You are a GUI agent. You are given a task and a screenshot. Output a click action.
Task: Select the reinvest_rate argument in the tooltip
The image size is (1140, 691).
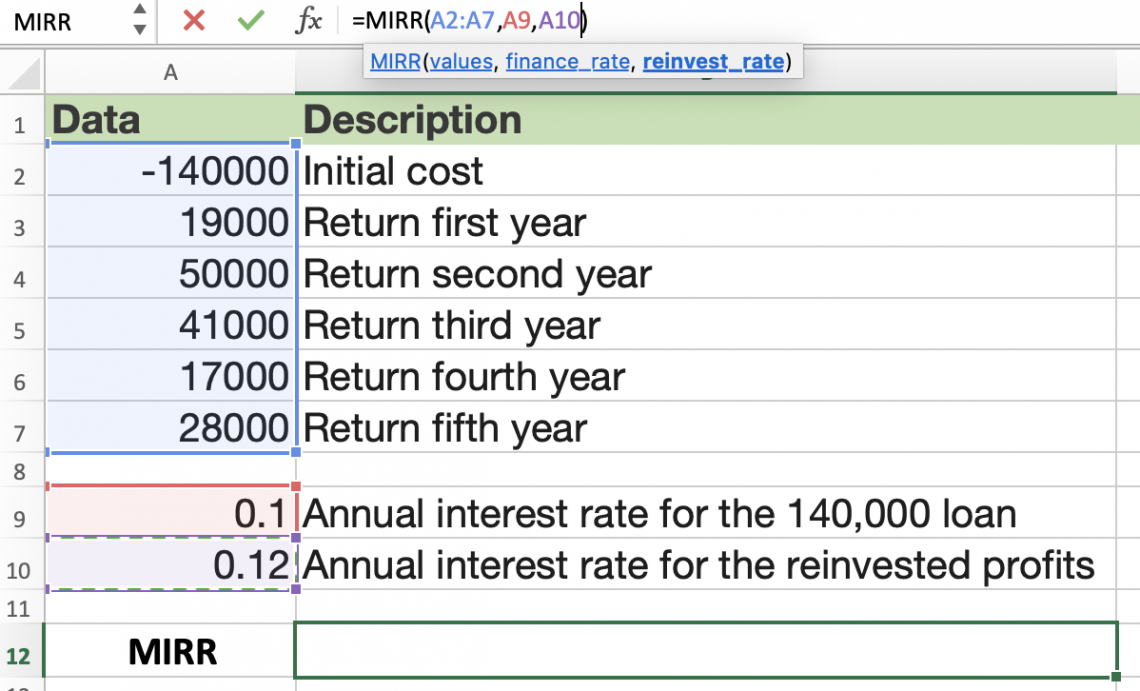tap(713, 61)
